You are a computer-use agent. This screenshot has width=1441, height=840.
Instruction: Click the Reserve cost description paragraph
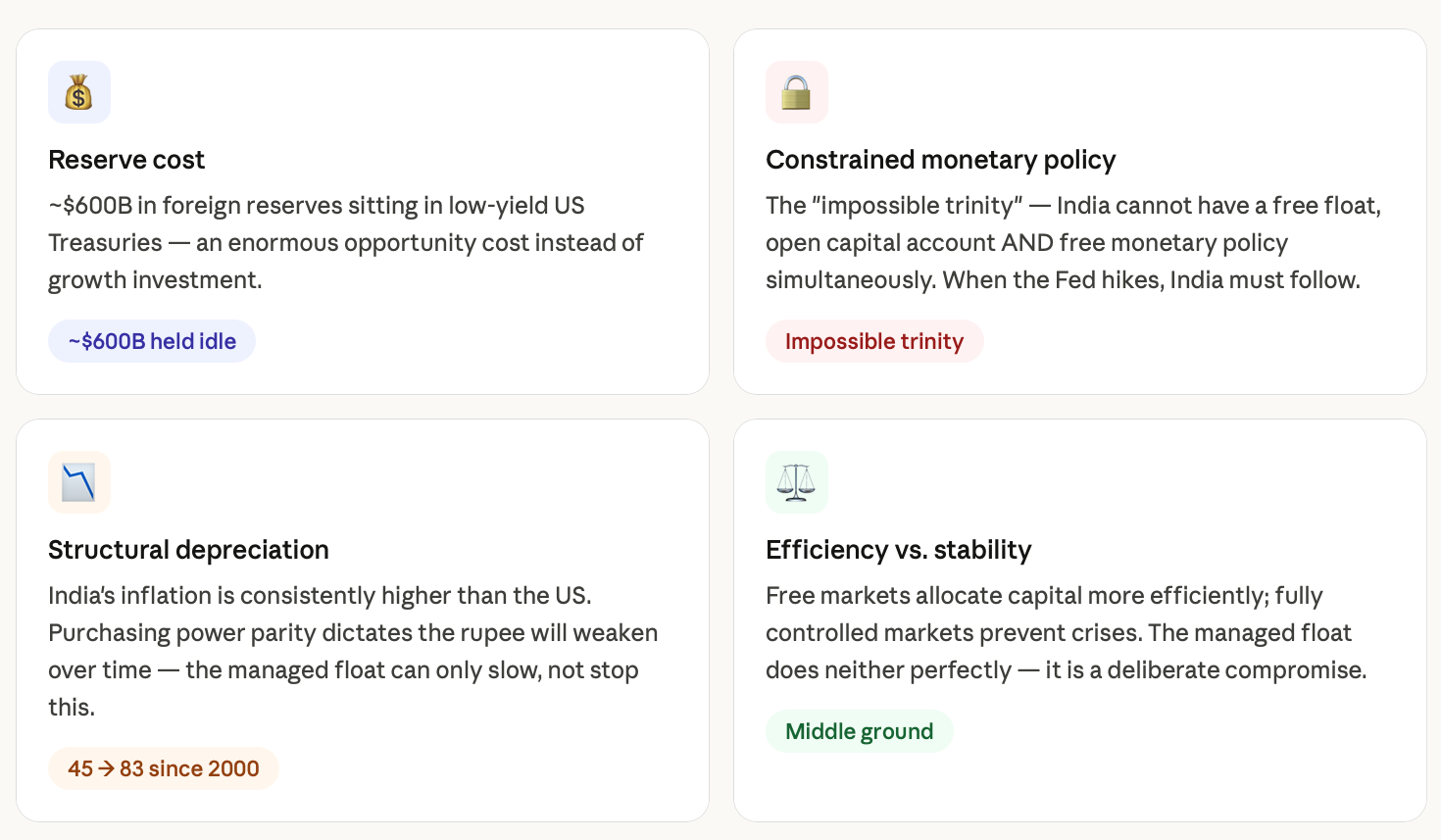(x=346, y=243)
